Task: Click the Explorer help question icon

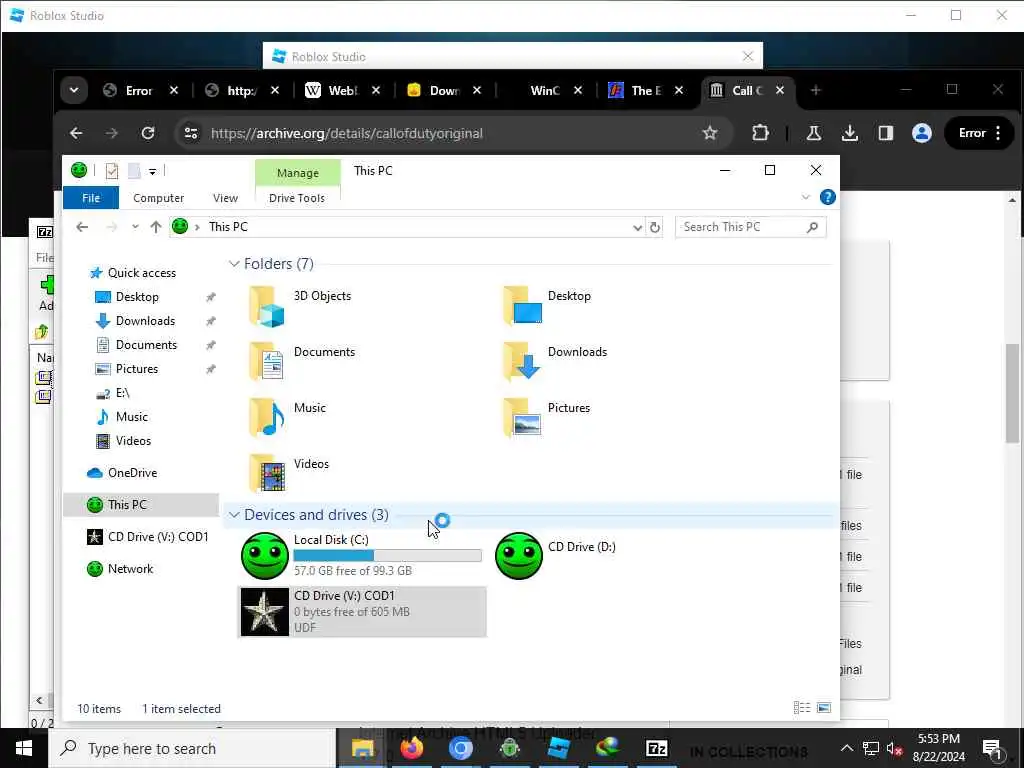Action: tap(827, 197)
